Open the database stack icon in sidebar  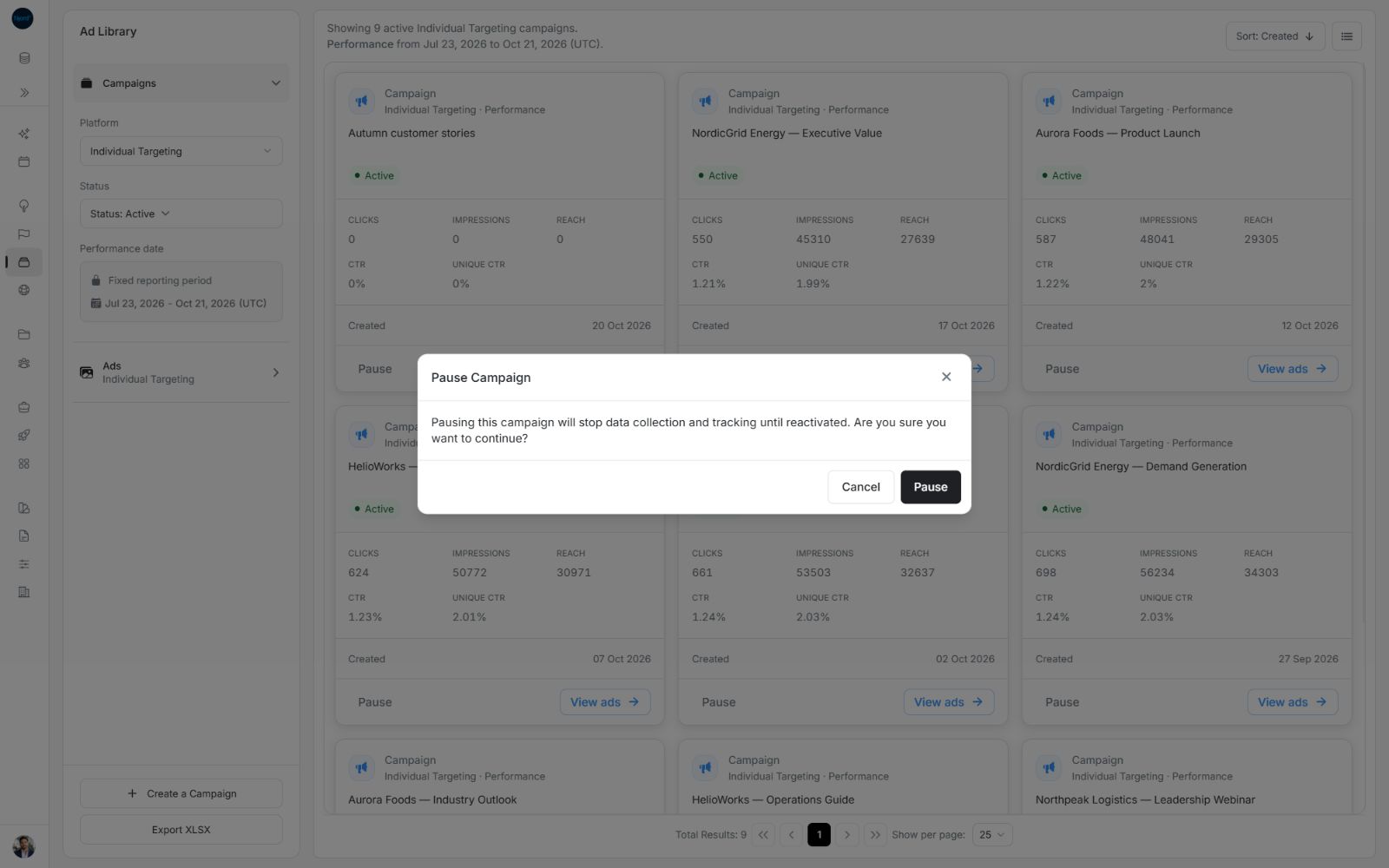24,58
